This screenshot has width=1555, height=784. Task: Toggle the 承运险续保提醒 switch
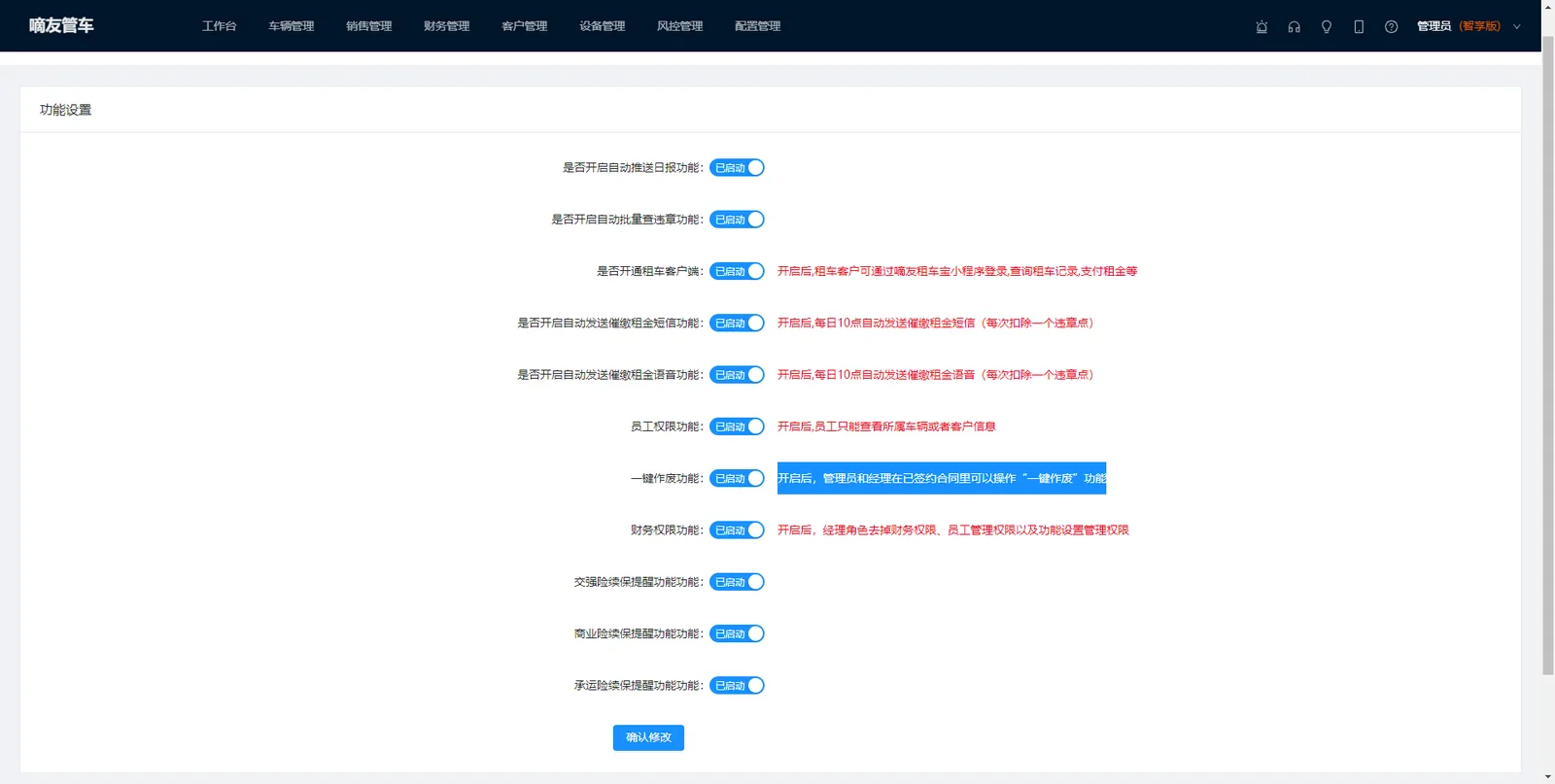click(x=737, y=686)
